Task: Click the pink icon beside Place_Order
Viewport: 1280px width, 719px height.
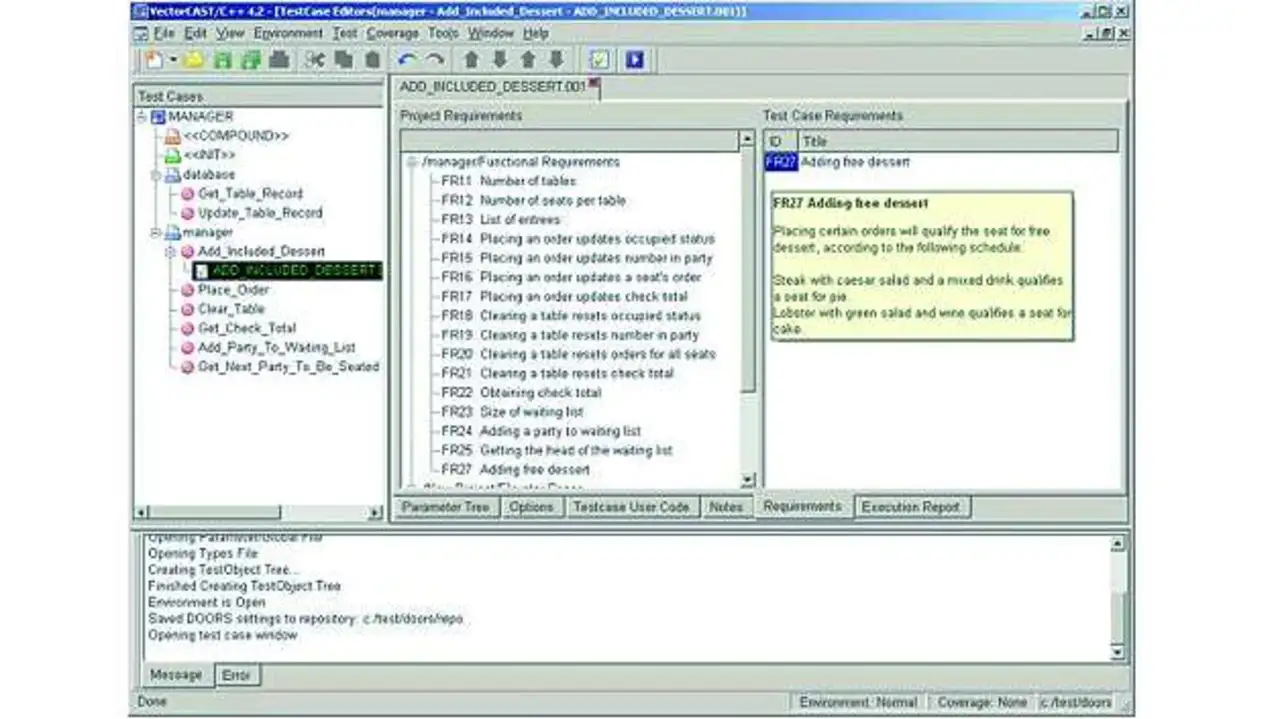Action: pyautogui.click(x=187, y=290)
